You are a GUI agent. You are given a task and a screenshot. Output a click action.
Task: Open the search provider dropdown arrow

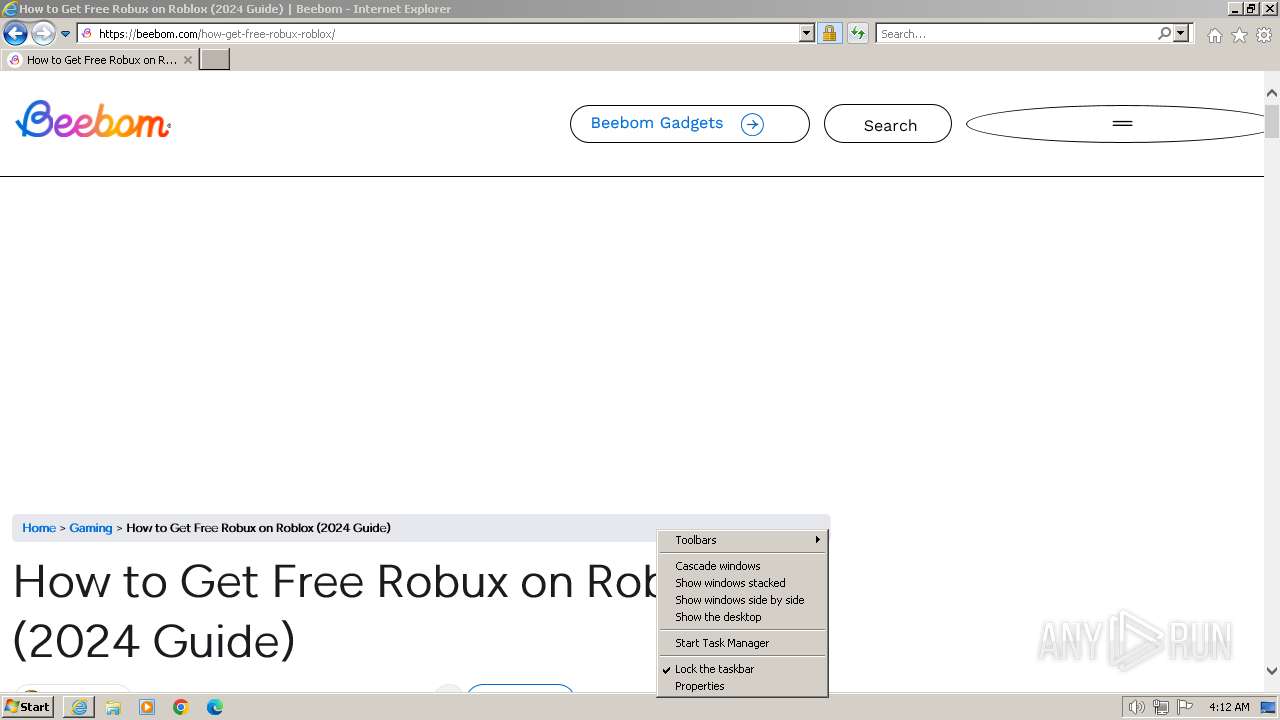point(1181,33)
